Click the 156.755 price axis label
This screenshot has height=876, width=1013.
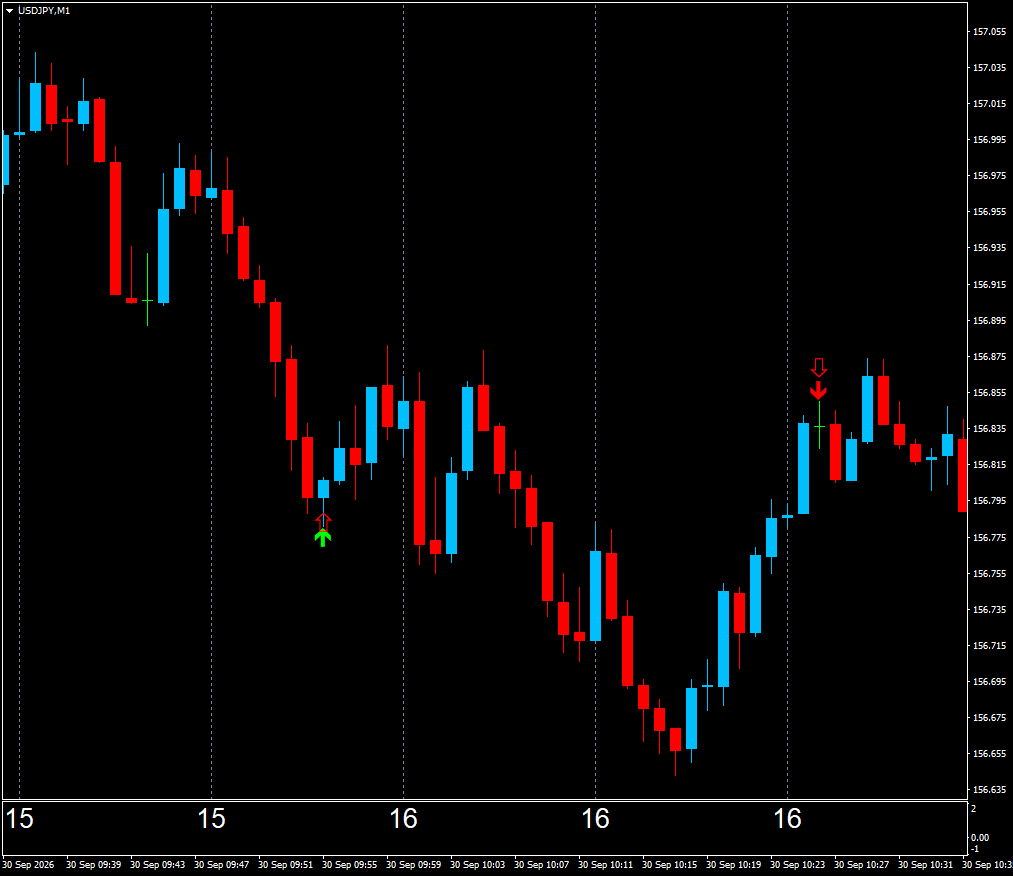click(x=989, y=574)
